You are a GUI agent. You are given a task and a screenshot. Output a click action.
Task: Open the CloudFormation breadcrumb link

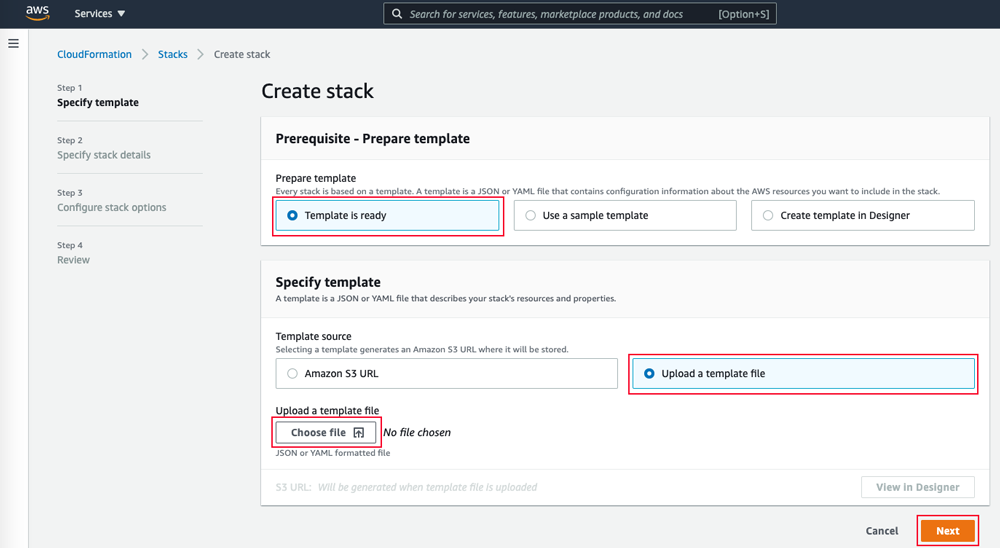94,54
